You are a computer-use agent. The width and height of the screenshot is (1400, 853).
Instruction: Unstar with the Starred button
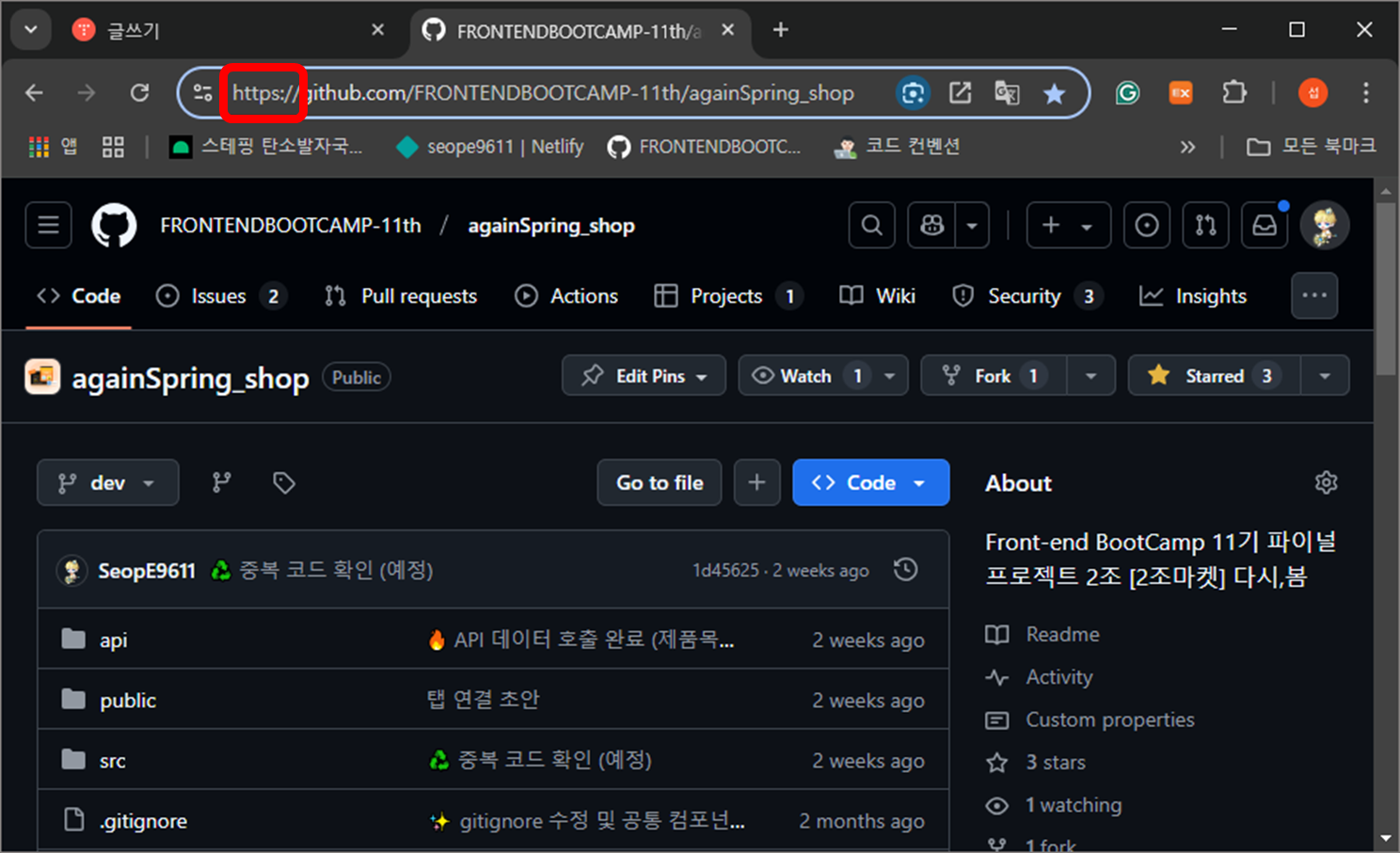pyautogui.click(x=1214, y=376)
